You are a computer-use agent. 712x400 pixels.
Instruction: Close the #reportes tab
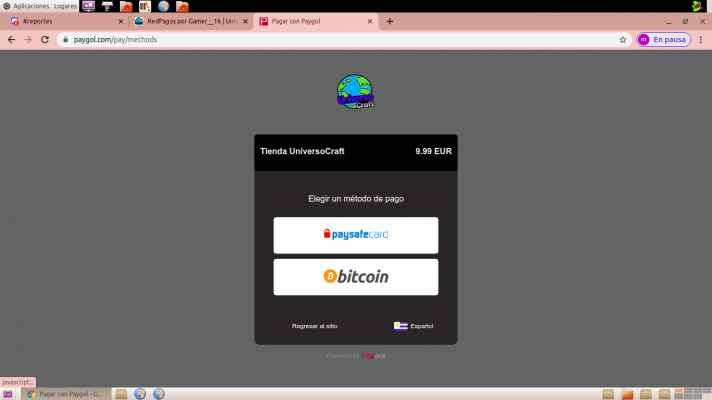[121, 21]
